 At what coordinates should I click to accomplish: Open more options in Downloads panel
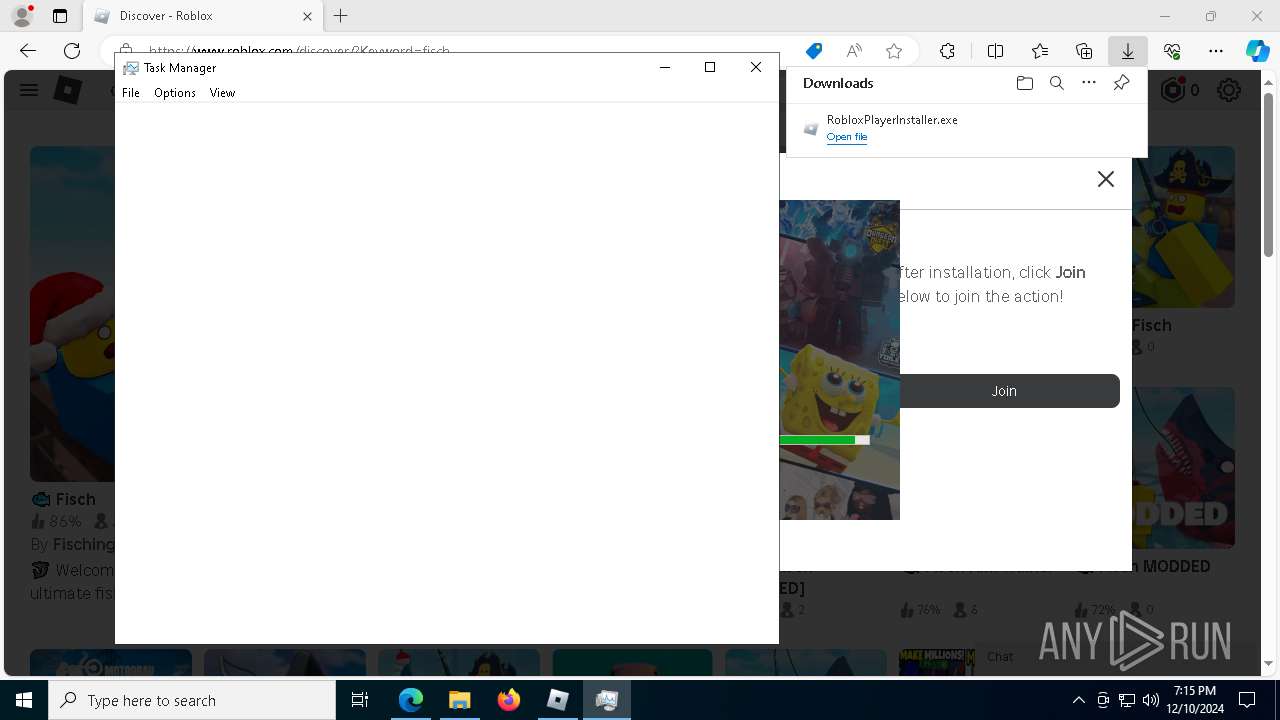(x=1089, y=83)
